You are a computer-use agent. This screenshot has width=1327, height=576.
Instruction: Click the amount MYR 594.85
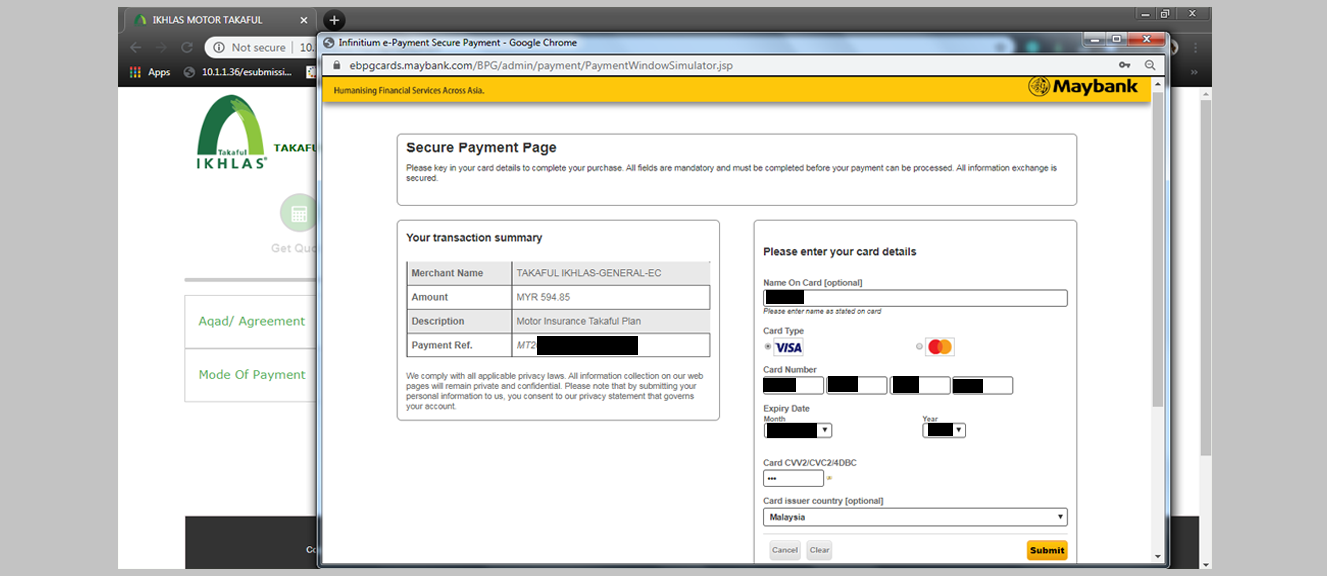point(545,297)
